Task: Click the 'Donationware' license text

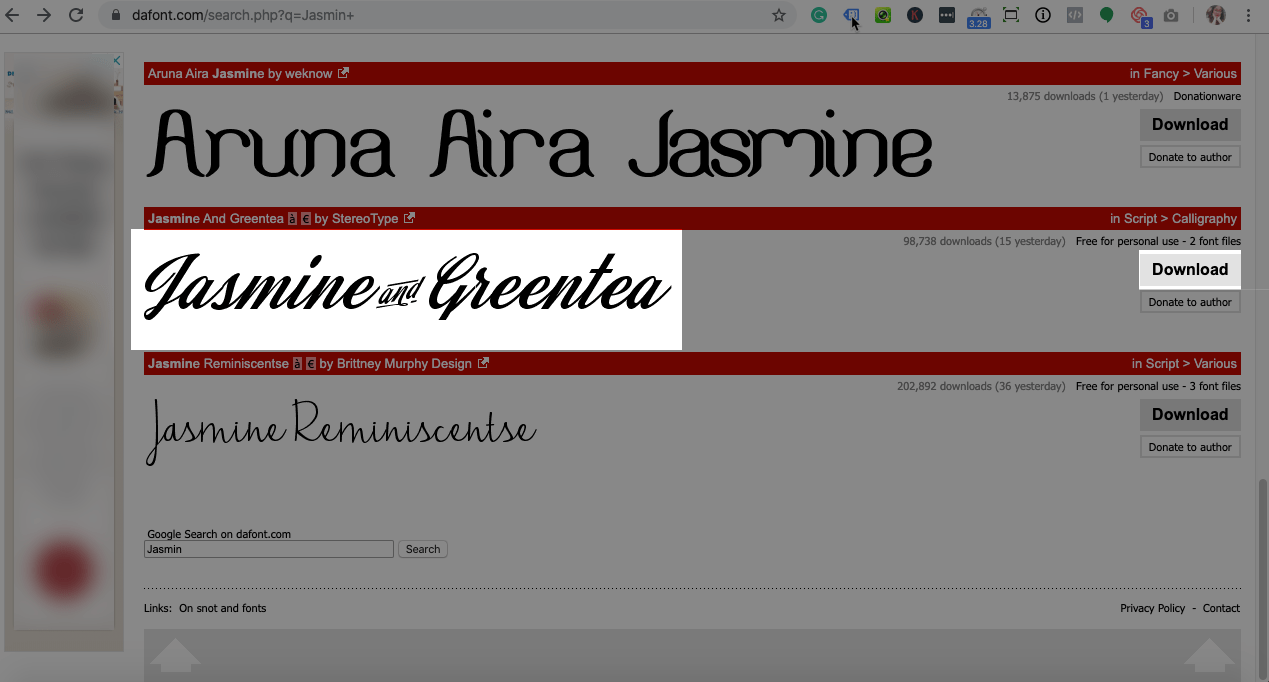Action: point(1207,96)
